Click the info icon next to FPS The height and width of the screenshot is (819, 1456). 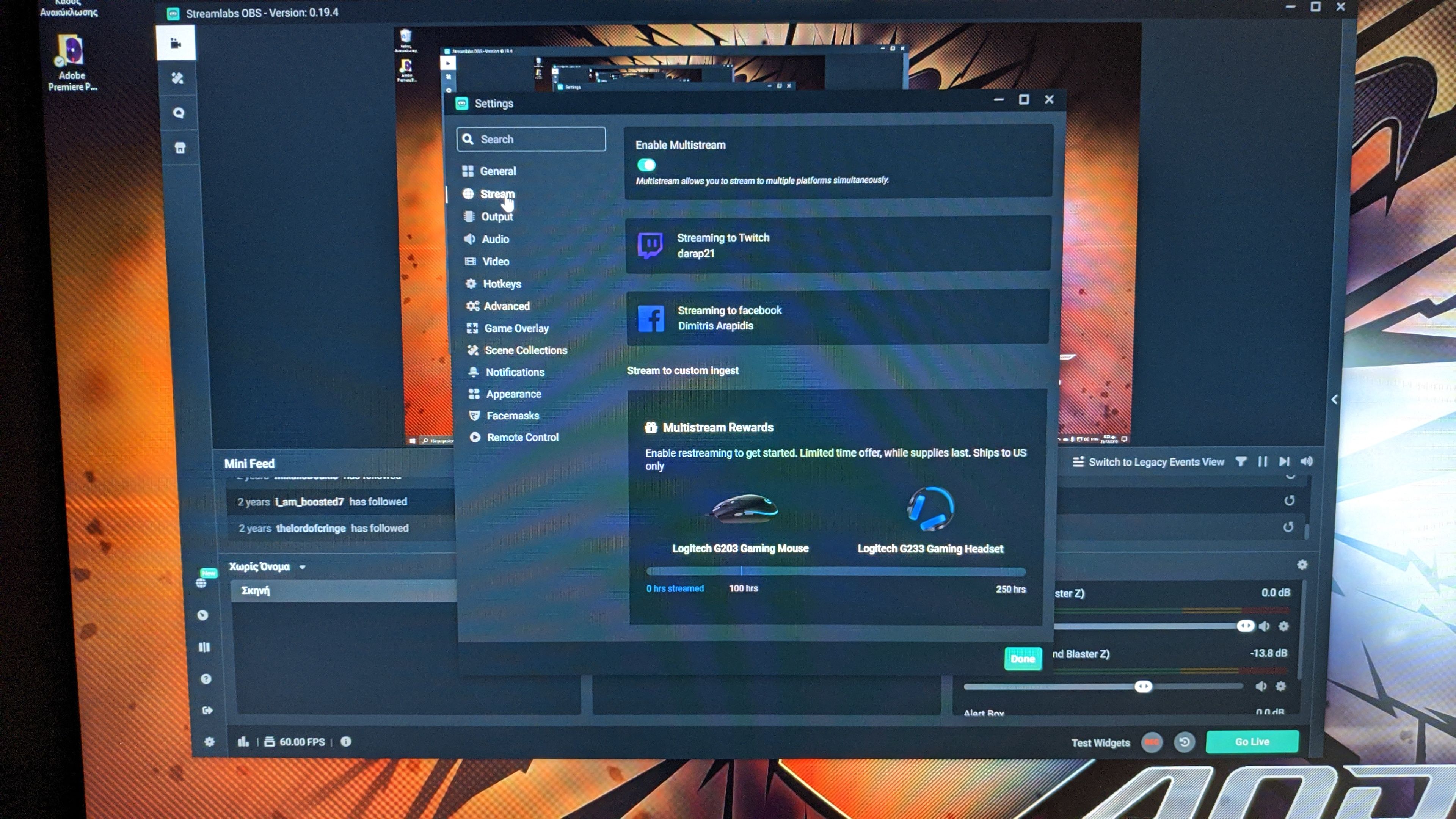click(346, 742)
